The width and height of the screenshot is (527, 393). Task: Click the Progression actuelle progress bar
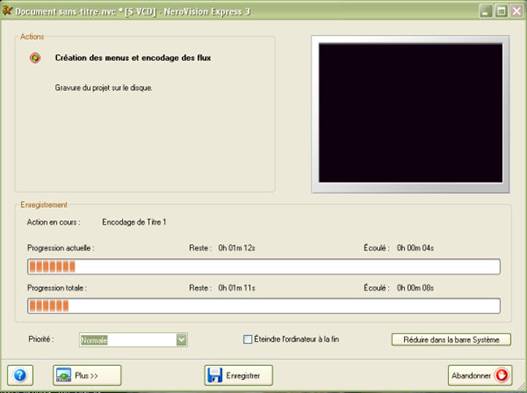pos(264,267)
